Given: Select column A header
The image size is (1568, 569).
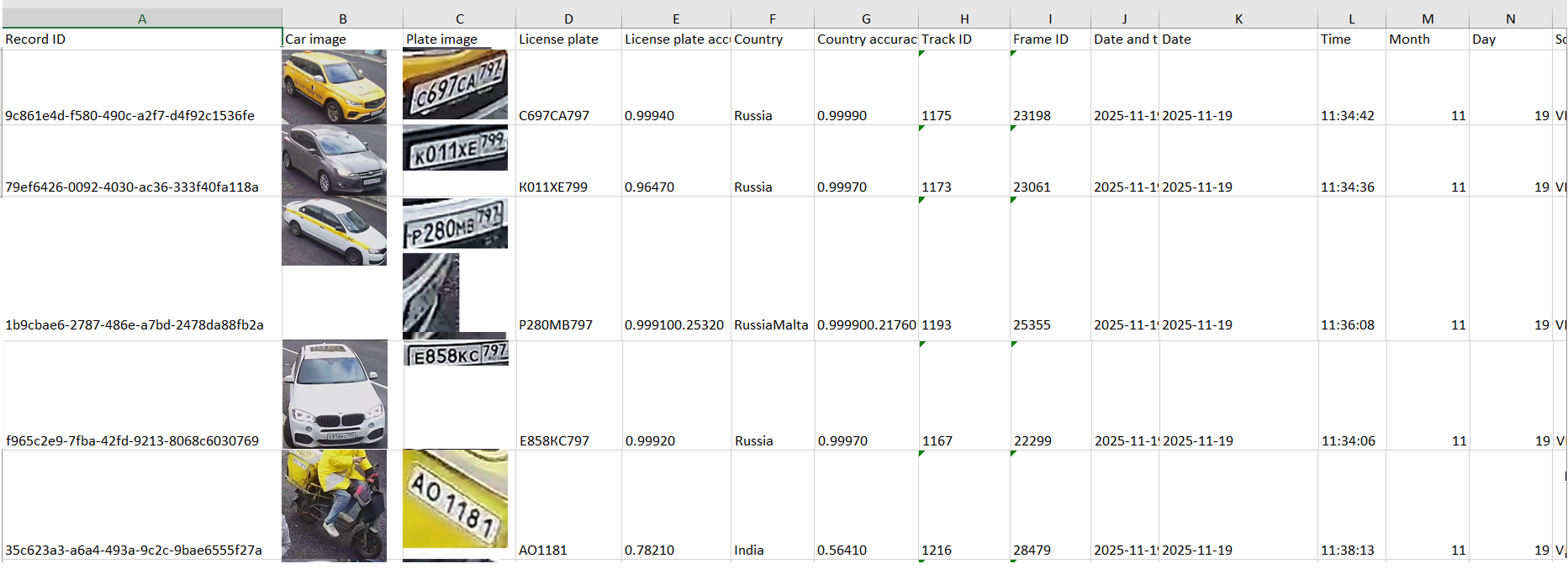Looking at the screenshot, I should (x=142, y=18).
